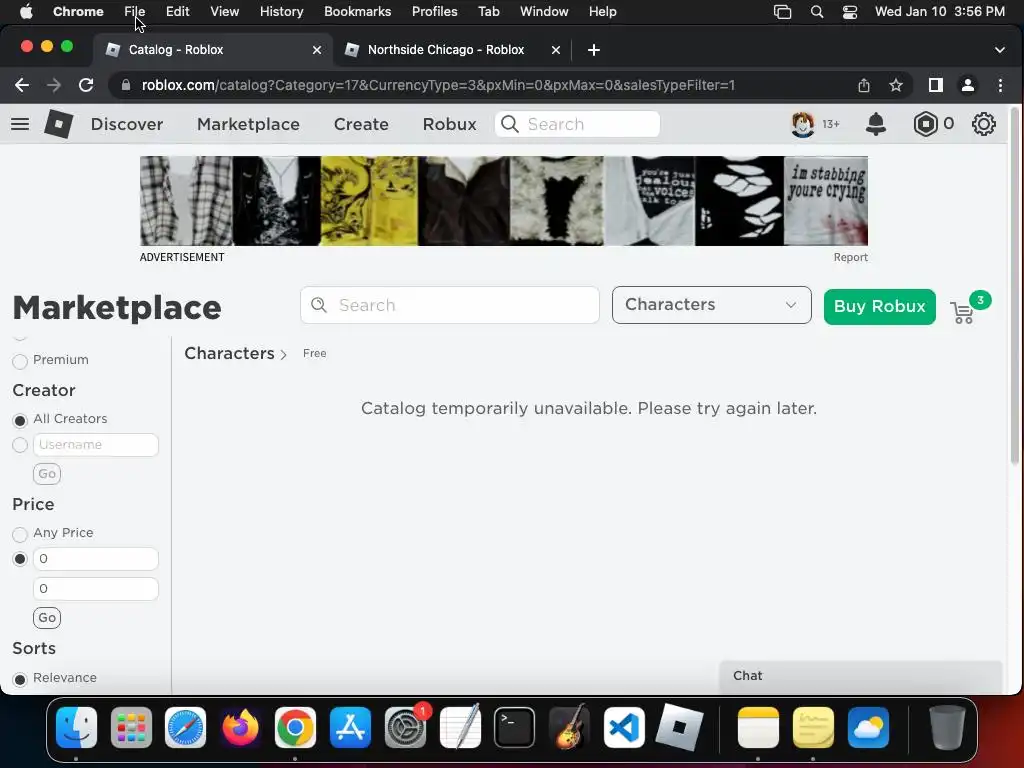Click the creator Username input field
Image resolution: width=1024 pixels, height=768 pixels.
pyautogui.click(x=96, y=445)
